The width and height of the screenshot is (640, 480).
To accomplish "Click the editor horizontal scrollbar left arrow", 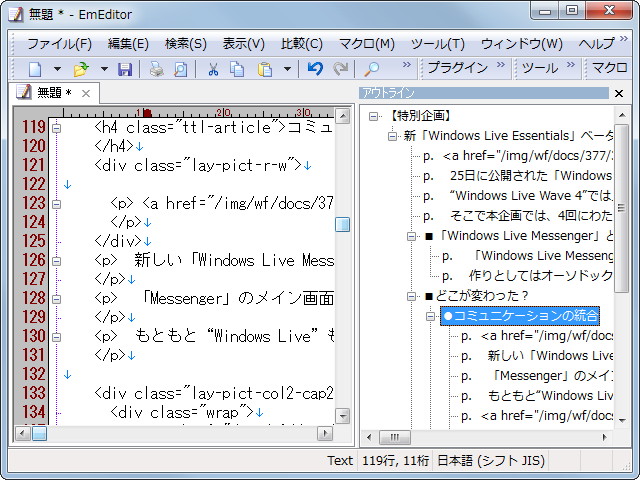I will (22, 433).
